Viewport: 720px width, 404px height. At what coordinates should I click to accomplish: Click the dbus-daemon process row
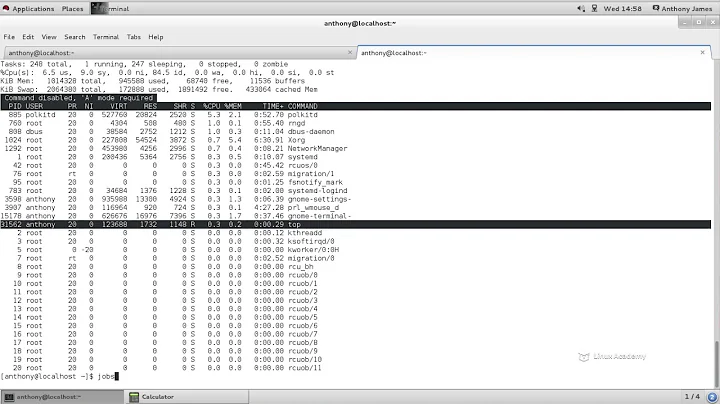355,131
